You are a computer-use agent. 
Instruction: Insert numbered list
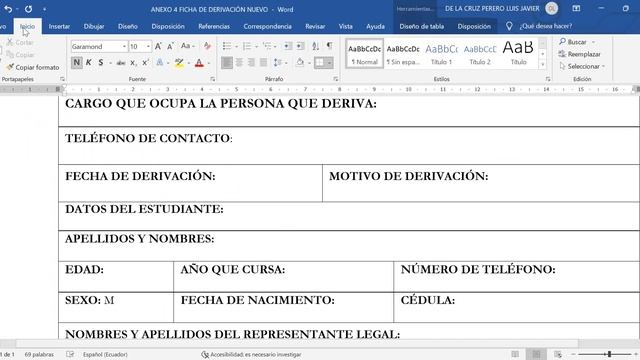pyautogui.click(x=247, y=46)
